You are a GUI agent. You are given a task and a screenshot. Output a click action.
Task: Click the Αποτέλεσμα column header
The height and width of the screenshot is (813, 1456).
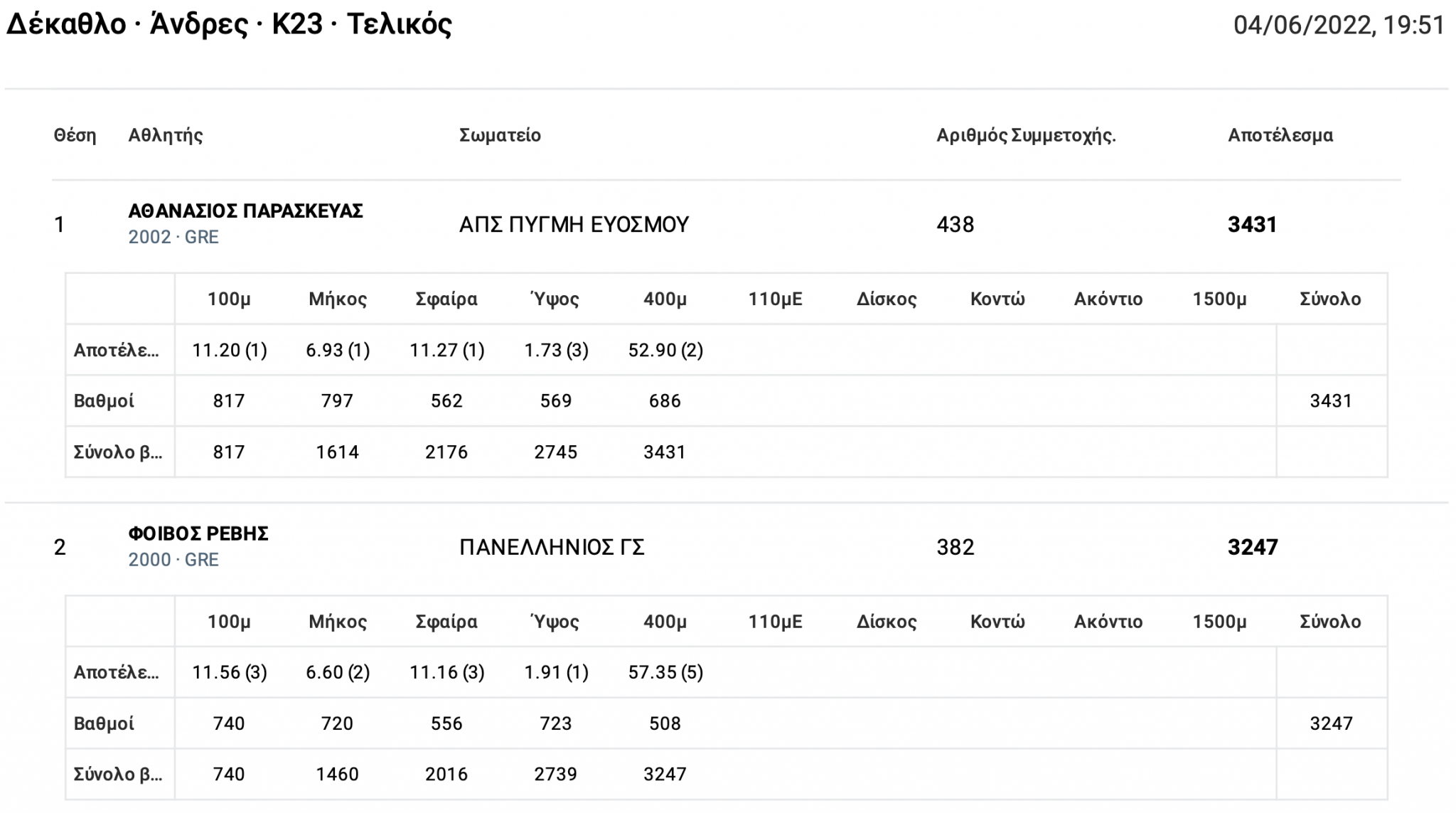[x=1280, y=135]
